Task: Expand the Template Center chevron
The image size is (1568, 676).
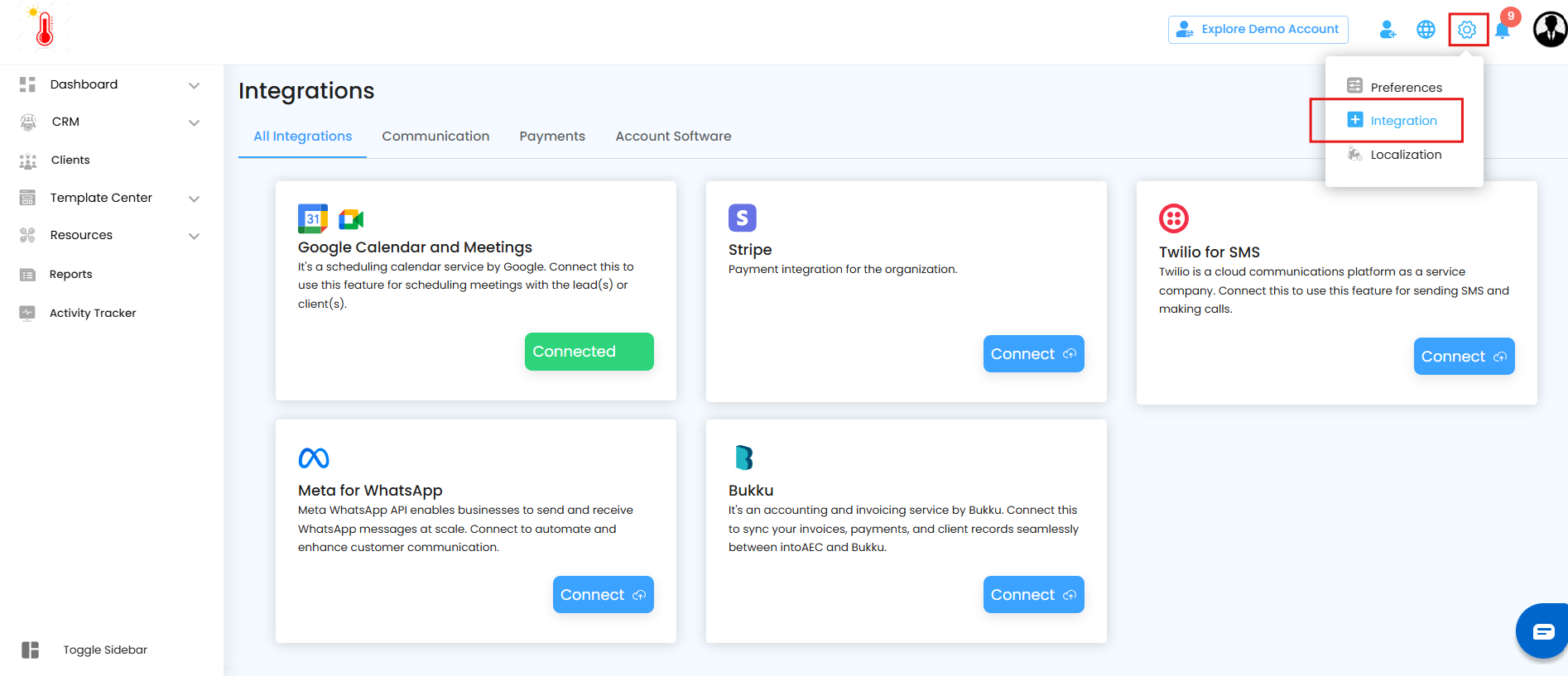Action: click(194, 199)
